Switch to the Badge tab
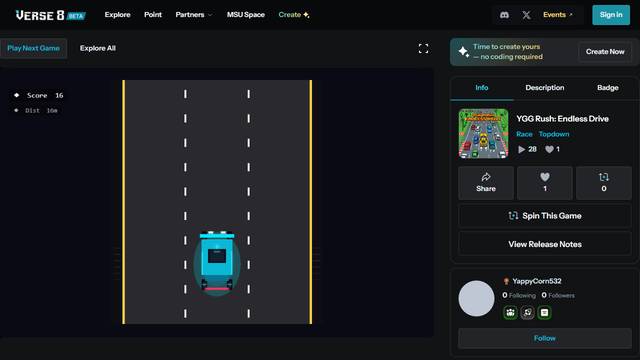Viewport: 640px width, 360px height. (x=607, y=88)
